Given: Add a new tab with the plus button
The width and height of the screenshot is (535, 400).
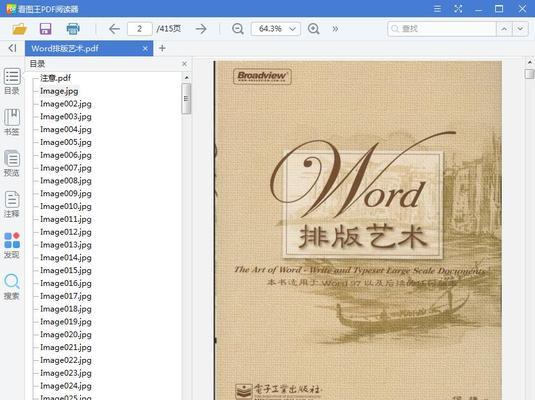Looking at the screenshot, I should pos(162,48).
